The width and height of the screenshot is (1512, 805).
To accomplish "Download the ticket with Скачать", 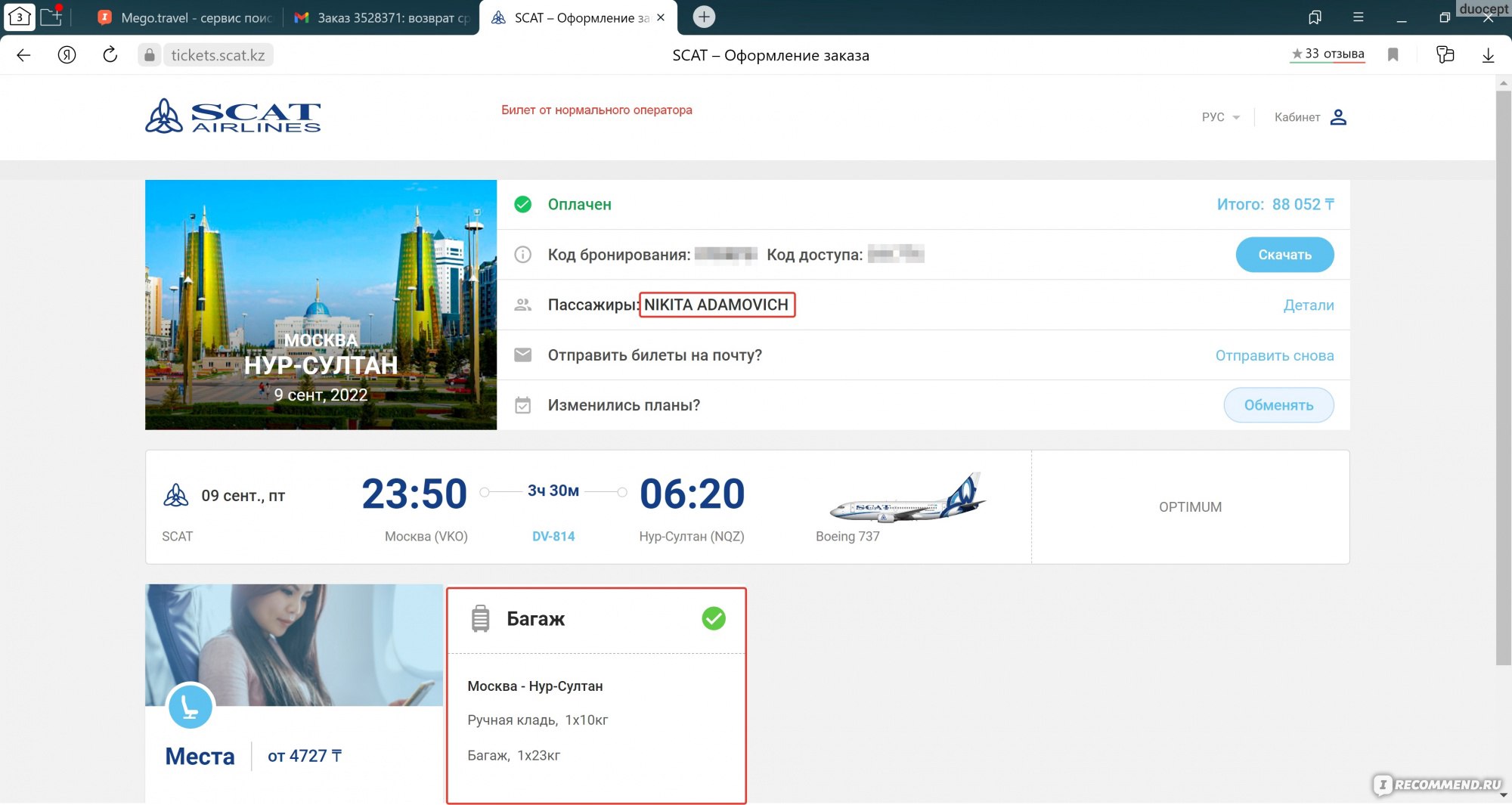I will point(1284,255).
